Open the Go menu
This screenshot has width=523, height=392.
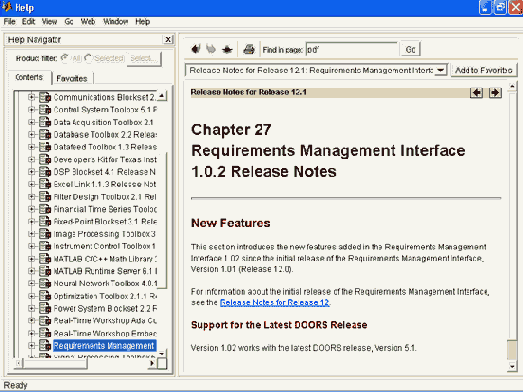click(69, 22)
